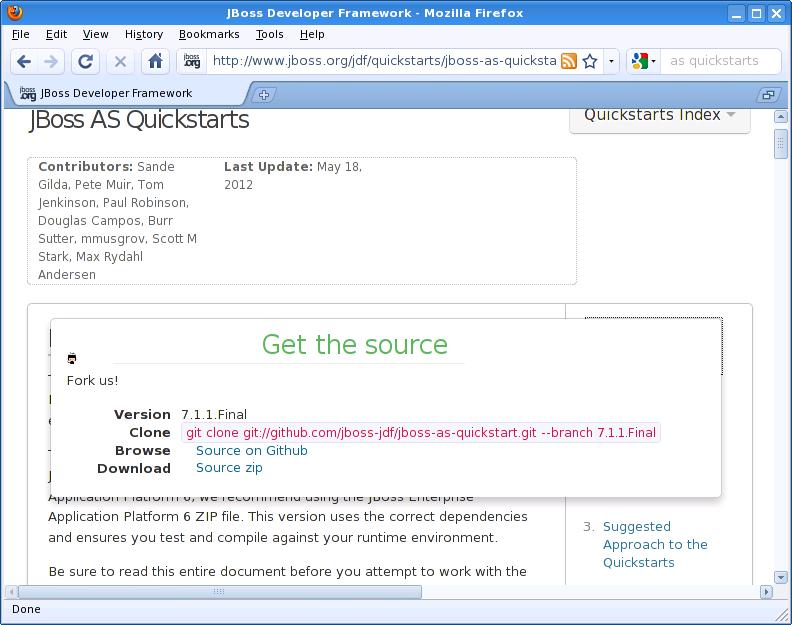Viewport: 792px width, 625px height.
Task: Click the window resize grip corner
Action: tap(782, 615)
